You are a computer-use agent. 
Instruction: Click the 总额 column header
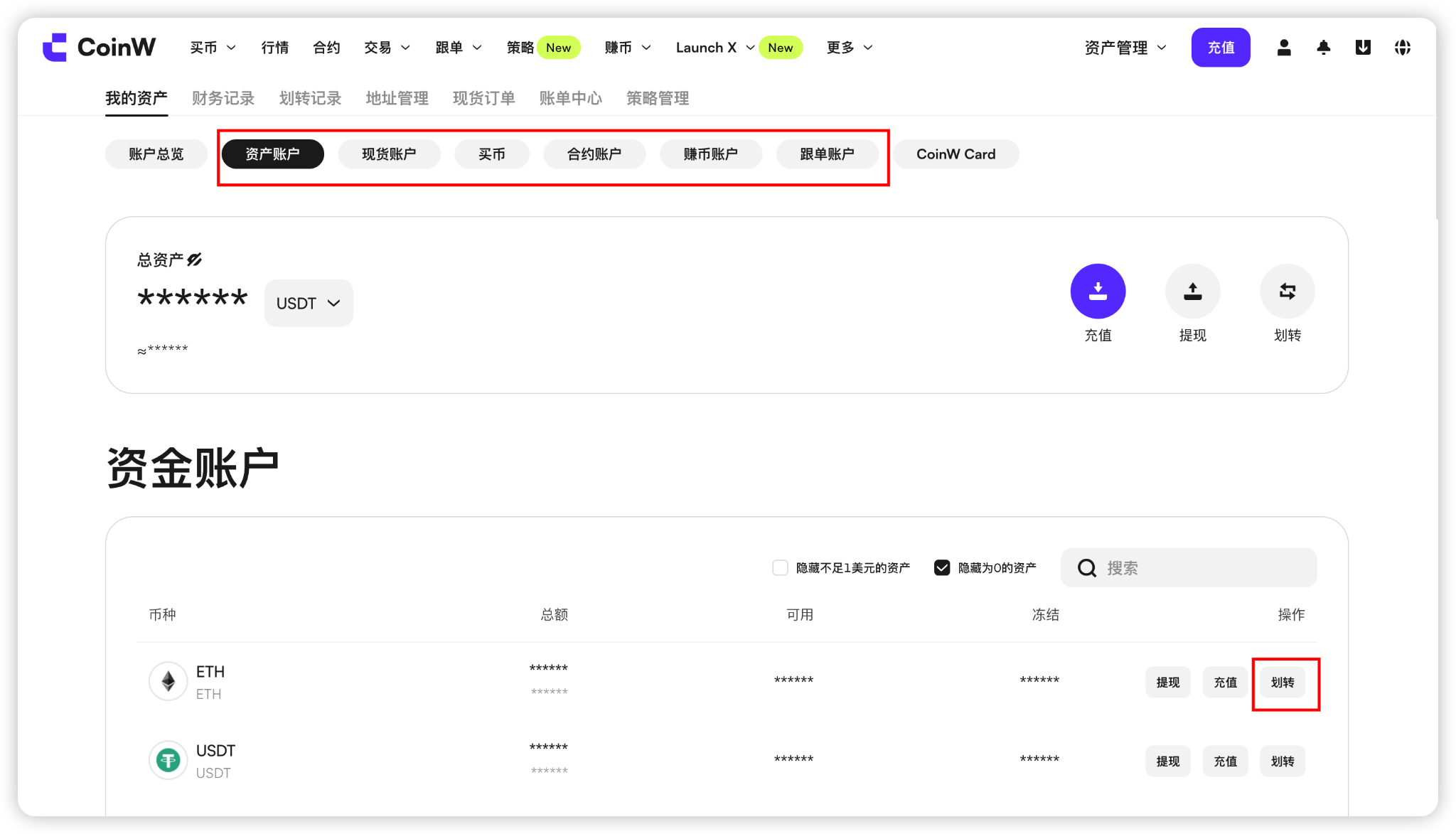(x=555, y=615)
